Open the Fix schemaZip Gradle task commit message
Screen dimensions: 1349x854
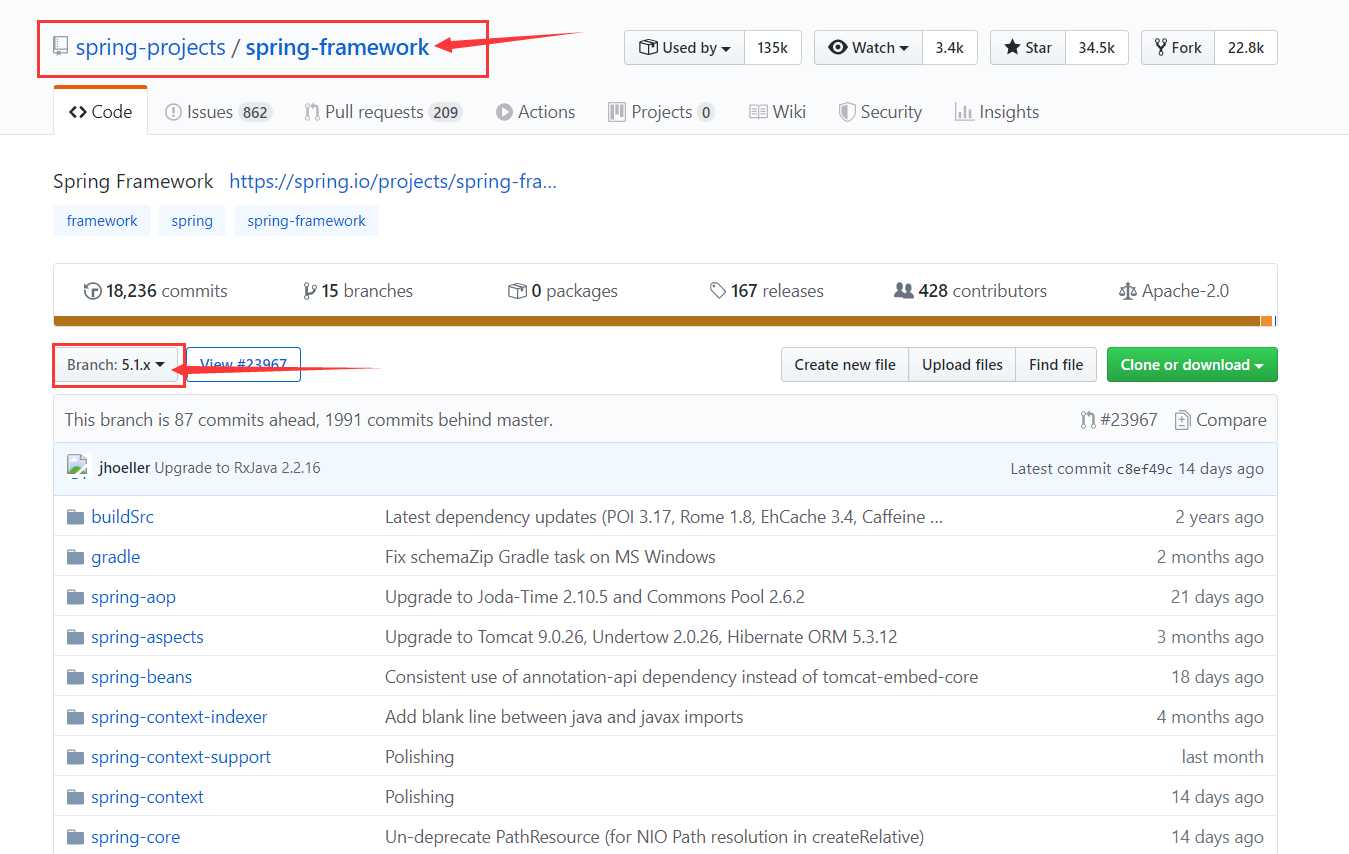click(x=550, y=557)
